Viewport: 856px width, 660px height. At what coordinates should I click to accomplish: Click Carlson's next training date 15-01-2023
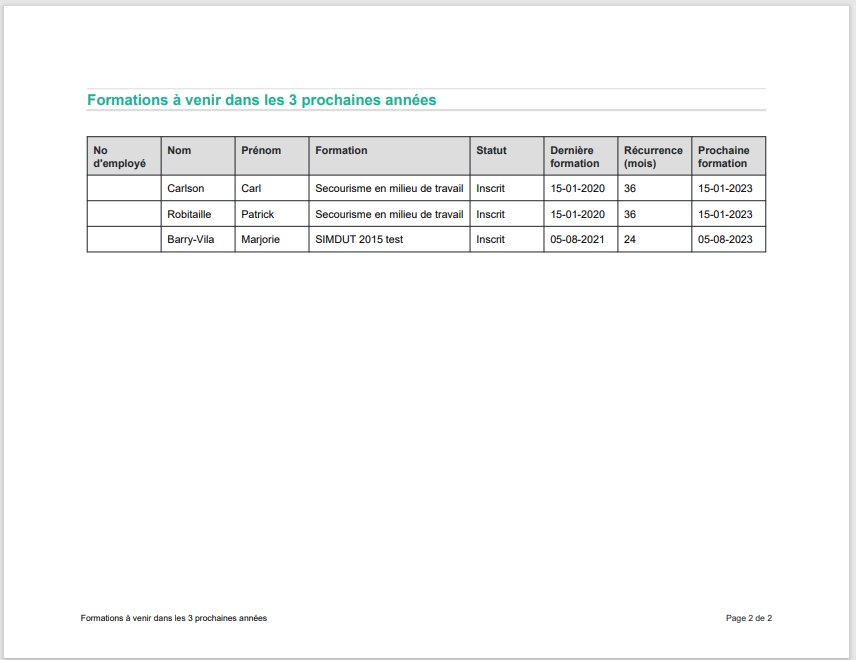(729, 188)
